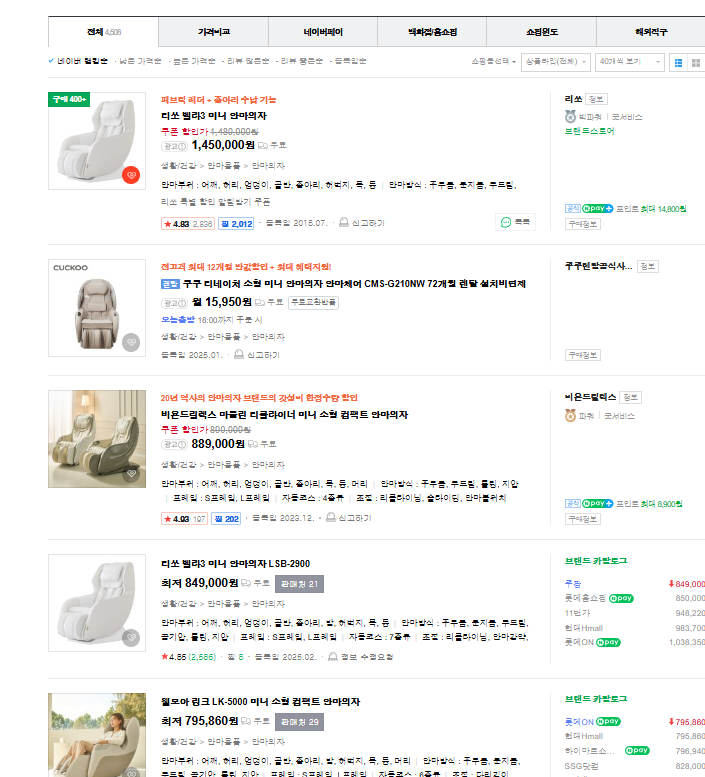Image resolution: width=705 pixels, height=777 pixels.
Task: Click 빅파워 medal icon for 리쏘 seller
Action: pos(570,116)
